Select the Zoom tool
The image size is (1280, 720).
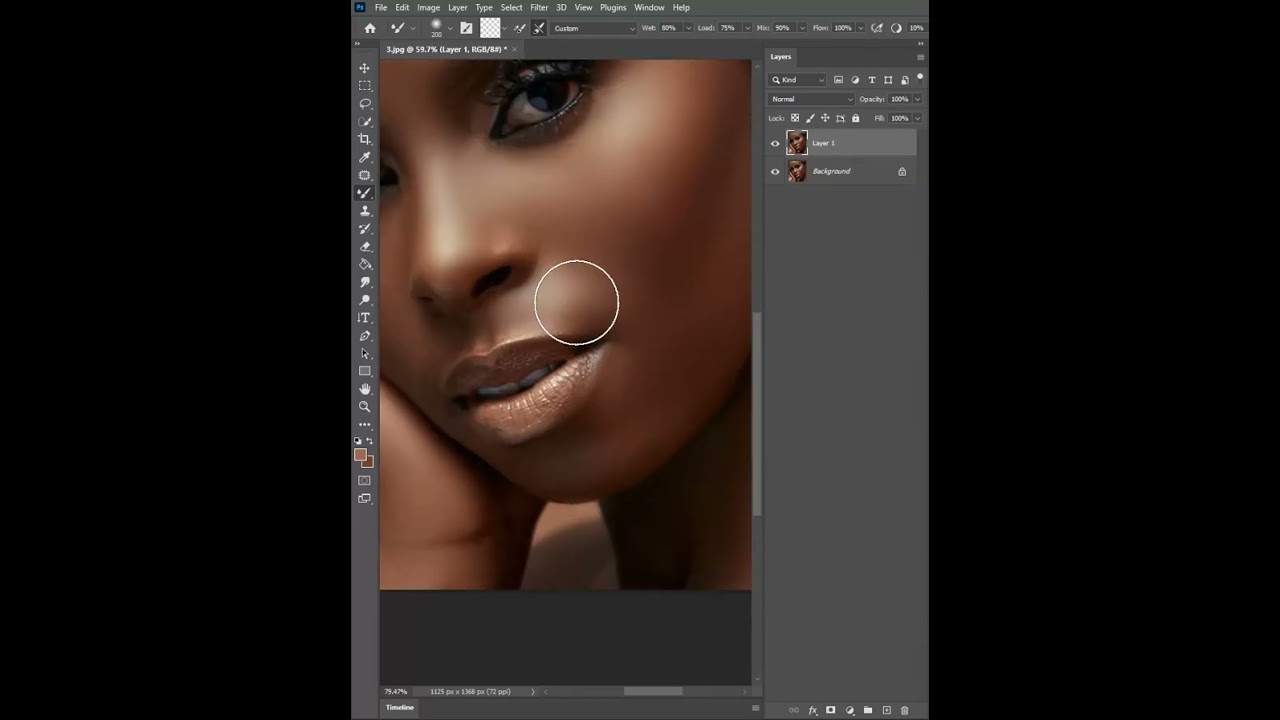(365, 407)
